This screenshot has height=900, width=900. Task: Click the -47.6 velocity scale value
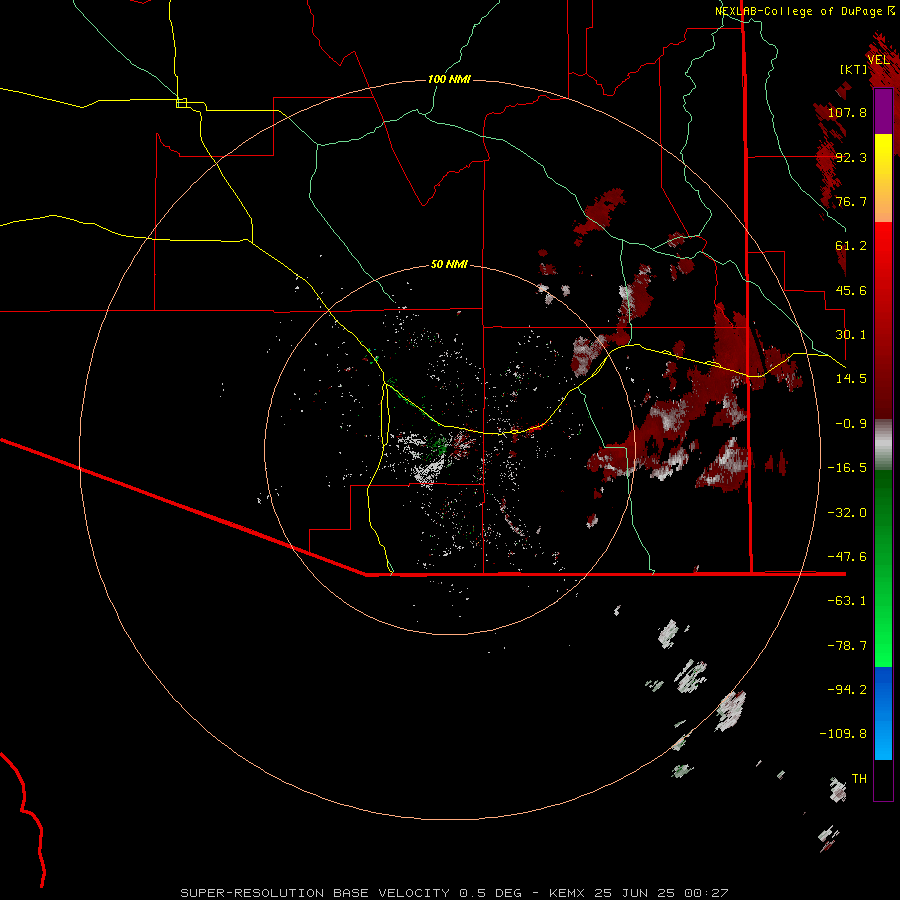click(847, 557)
